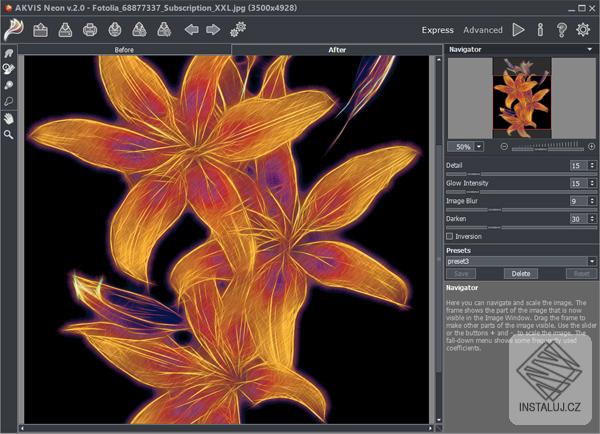This screenshot has width=600, height=434.
Task: Select the history brush tool
Action: click(8, 69)
